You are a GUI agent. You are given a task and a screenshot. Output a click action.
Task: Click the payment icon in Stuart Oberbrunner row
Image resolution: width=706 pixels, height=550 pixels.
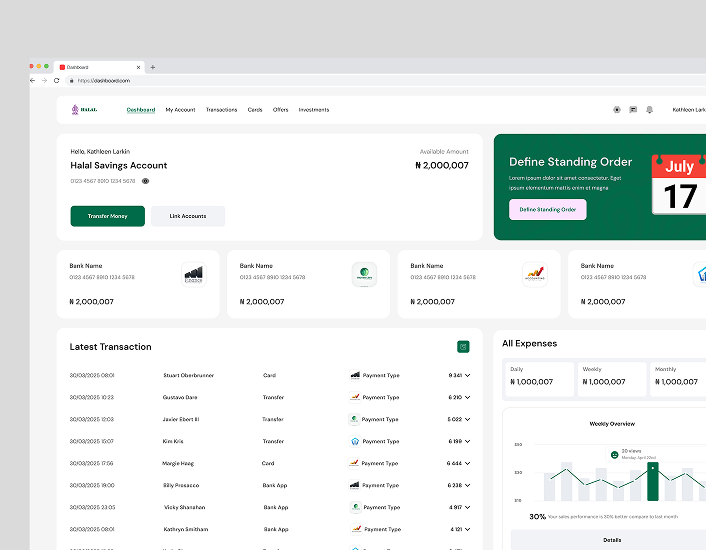coord(355,375)
